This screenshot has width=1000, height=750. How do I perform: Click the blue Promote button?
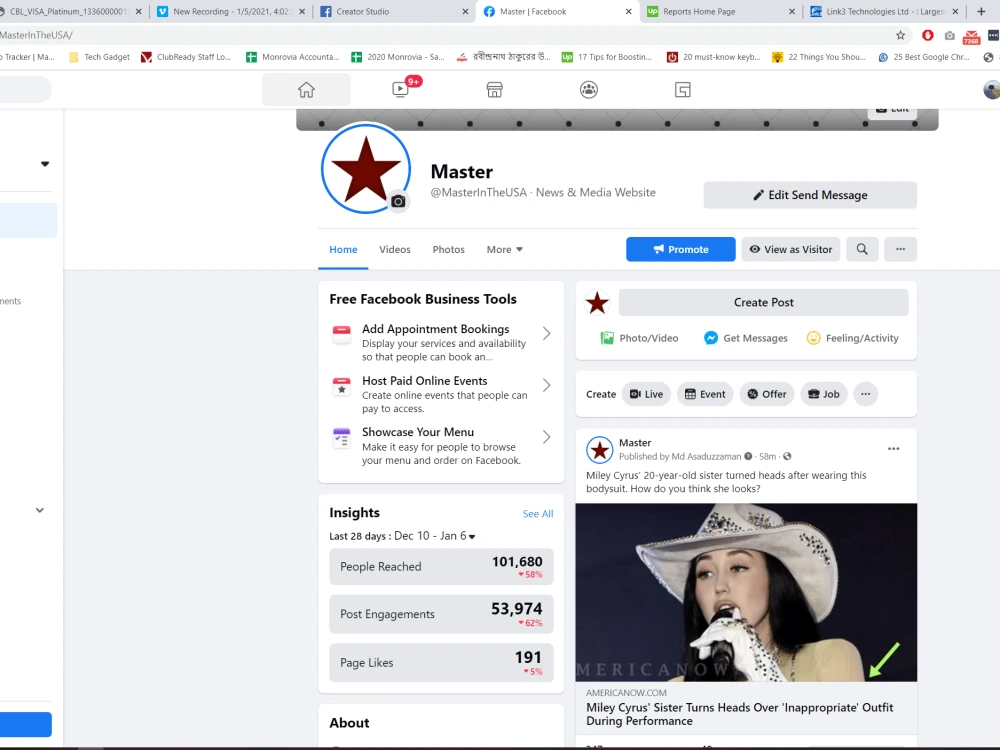[680, 249]
